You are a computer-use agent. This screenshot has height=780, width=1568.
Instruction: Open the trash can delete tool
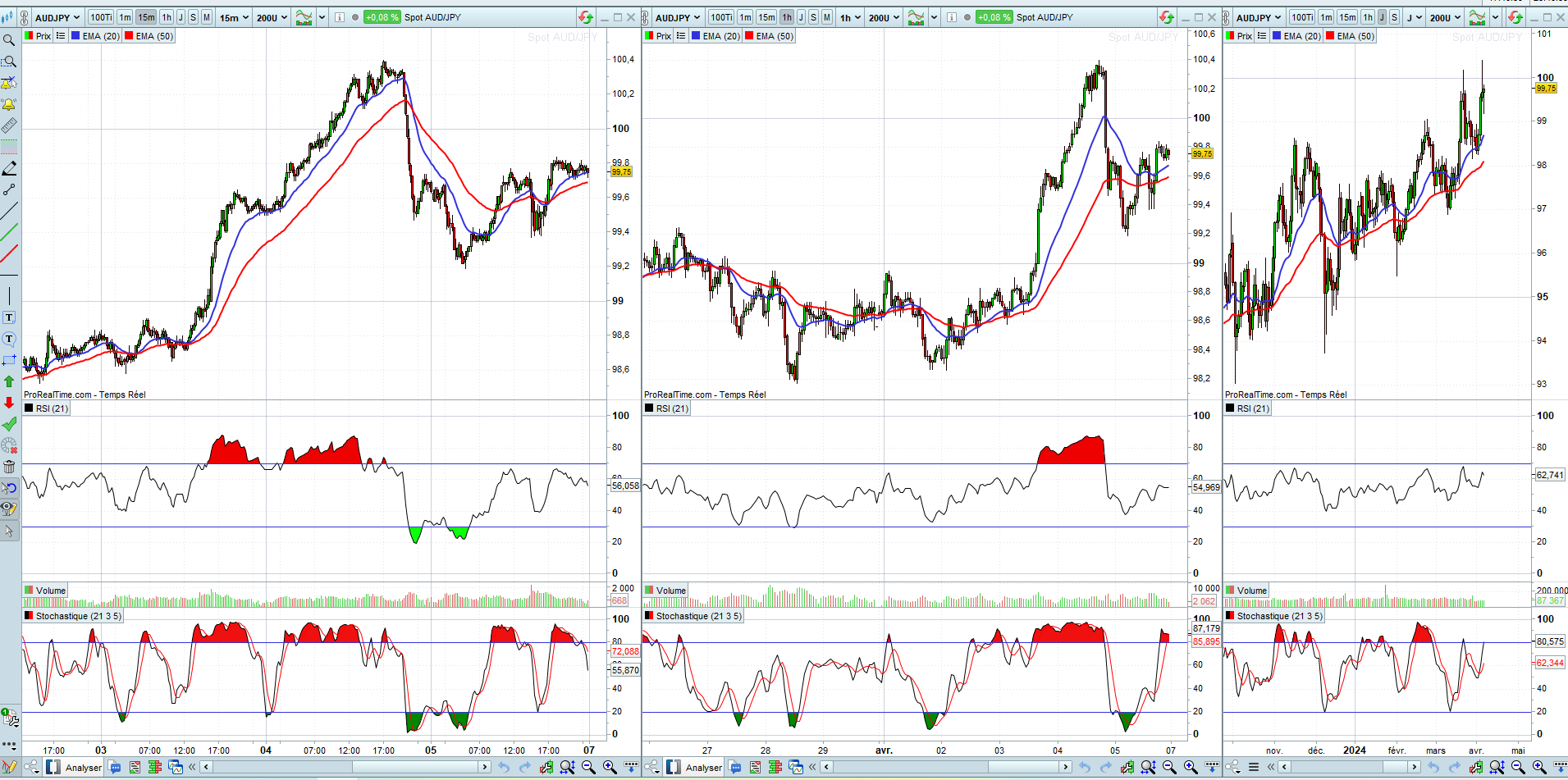pyautogui.click(x=9, y=467)
